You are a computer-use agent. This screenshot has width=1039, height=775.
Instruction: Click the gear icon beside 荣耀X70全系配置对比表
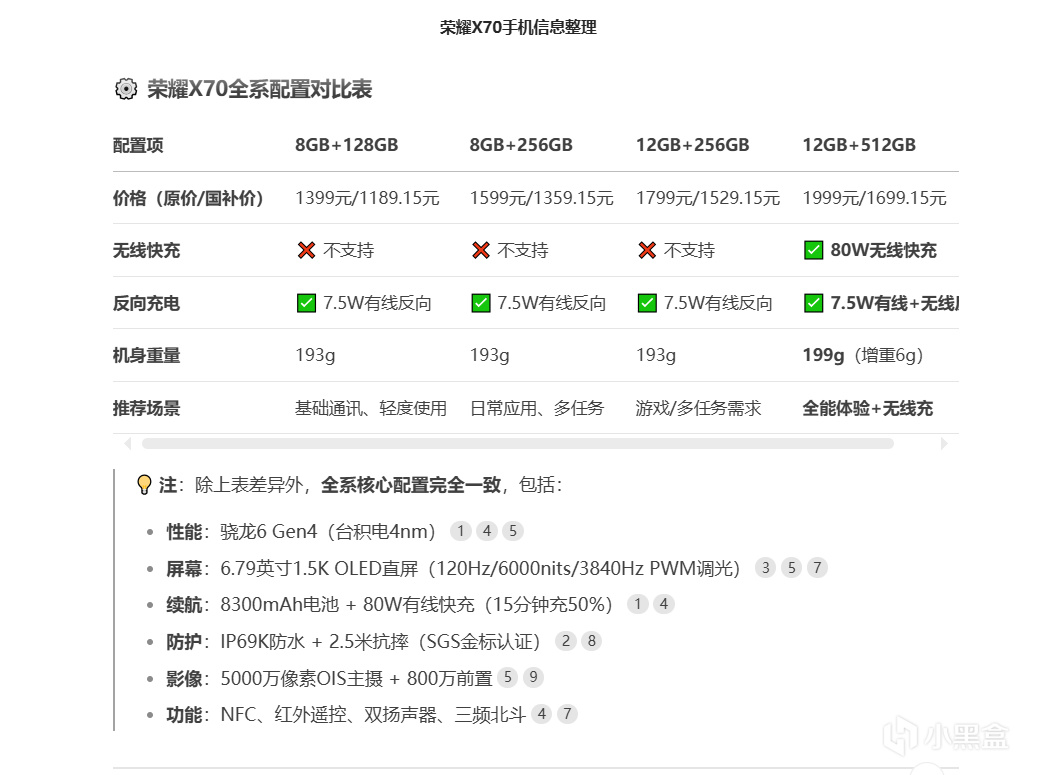126,89
